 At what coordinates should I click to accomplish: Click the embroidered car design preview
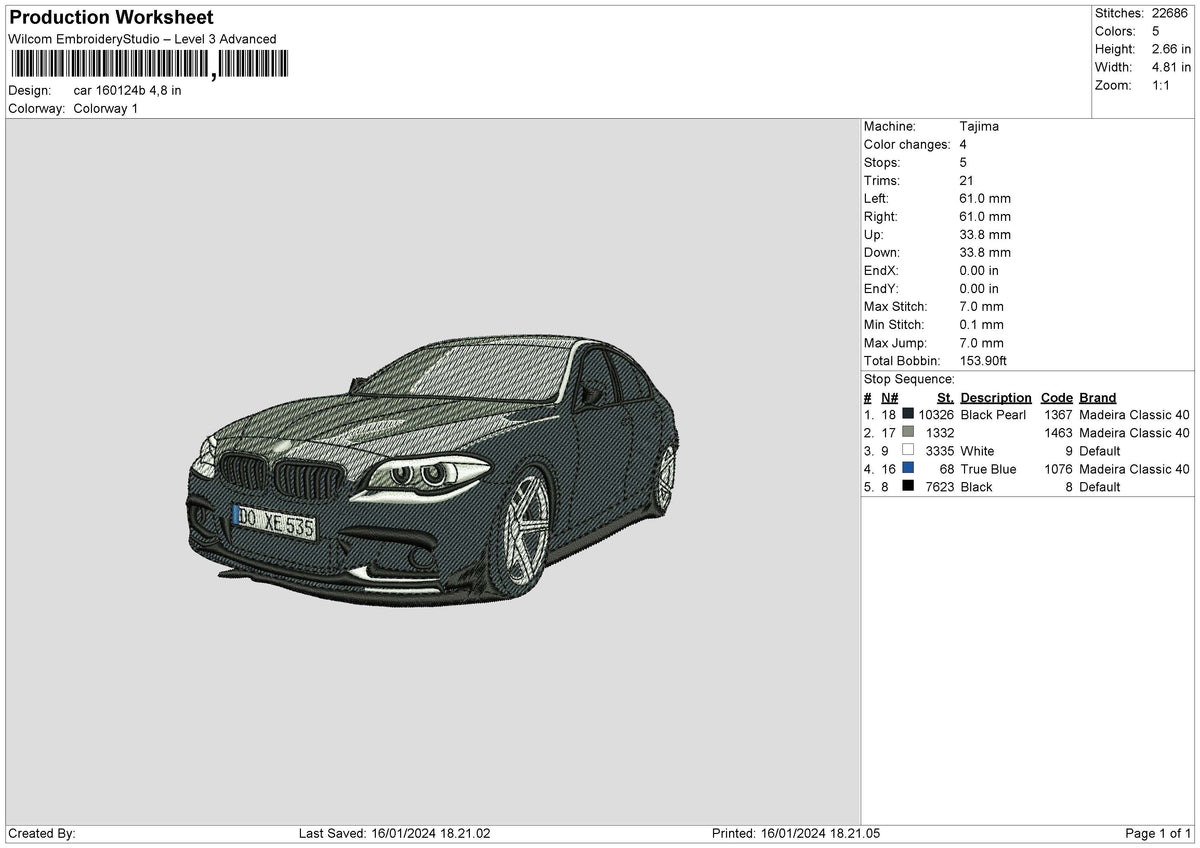coord(433,473)
